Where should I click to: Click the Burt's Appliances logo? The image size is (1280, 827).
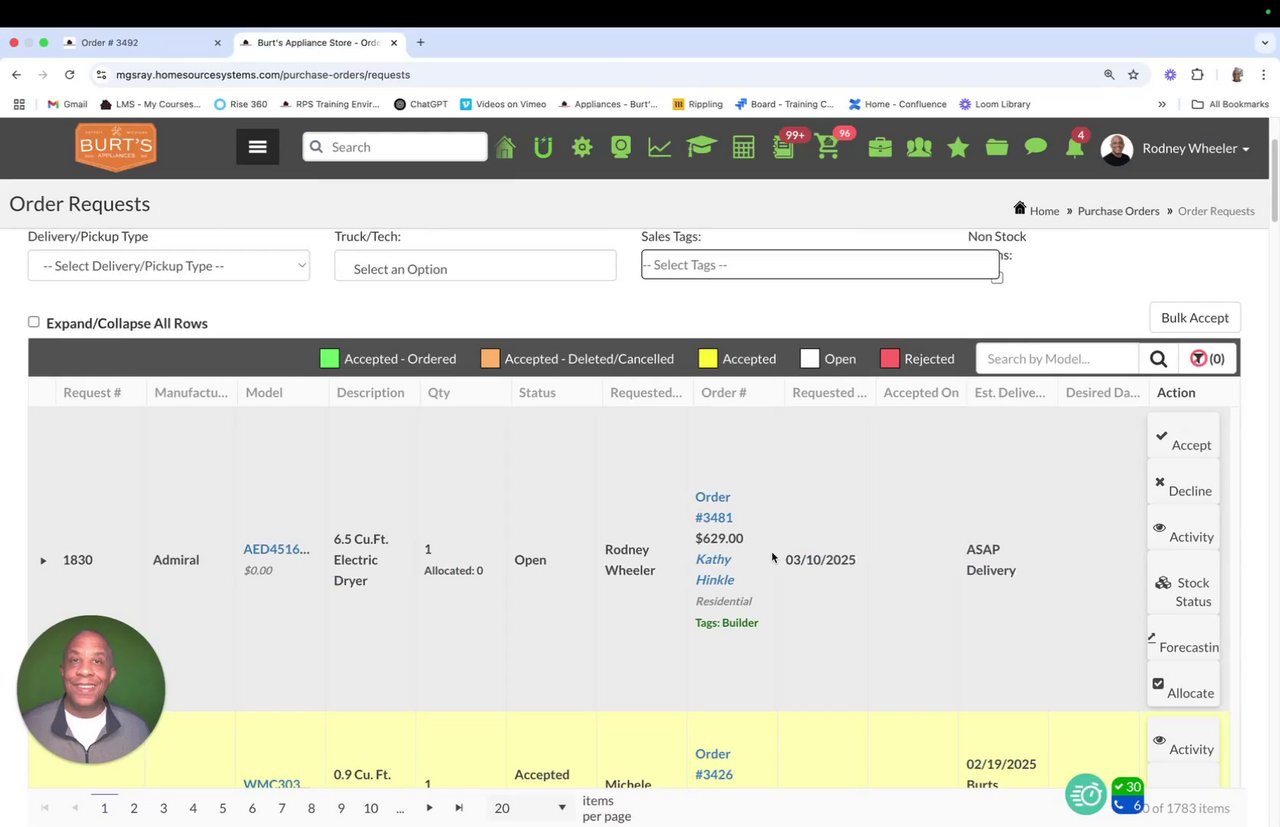coord(115,148)
